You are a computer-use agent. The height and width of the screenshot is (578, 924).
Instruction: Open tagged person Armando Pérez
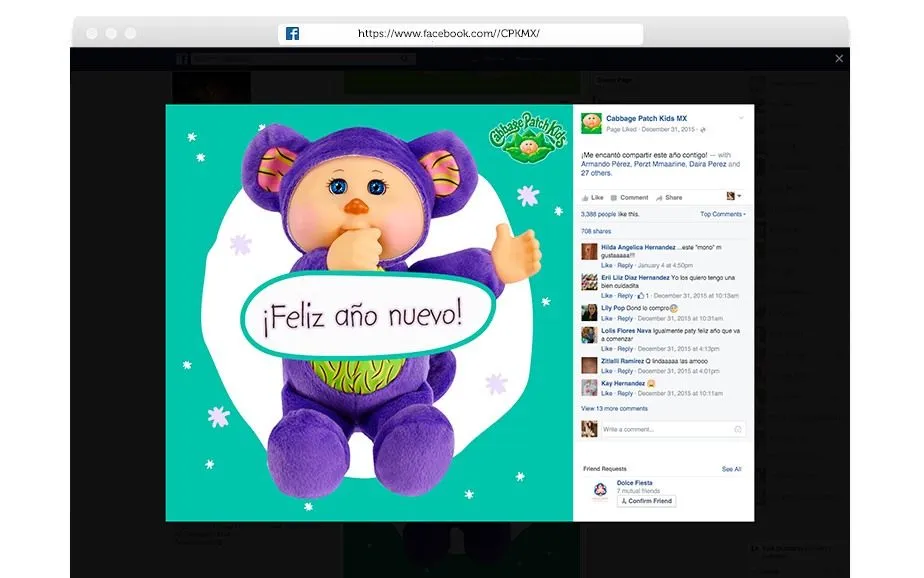(x=606, y=164)
